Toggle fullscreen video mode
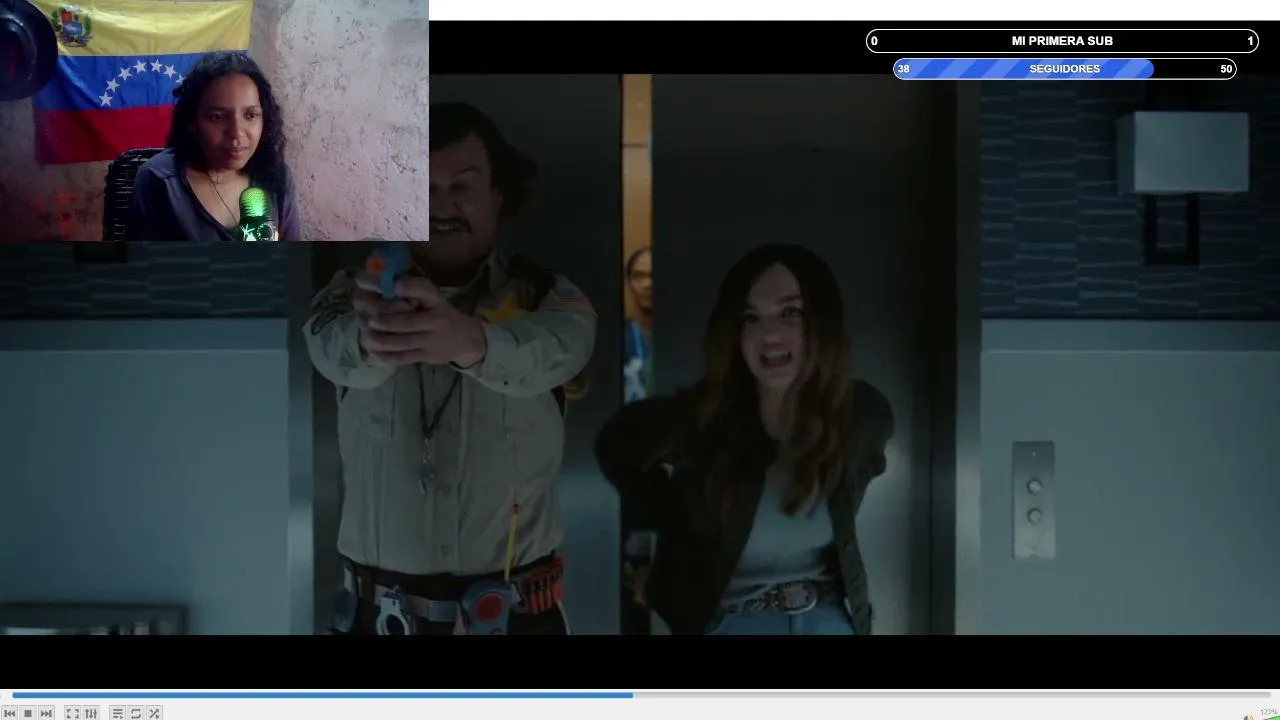 coord(72,713)
